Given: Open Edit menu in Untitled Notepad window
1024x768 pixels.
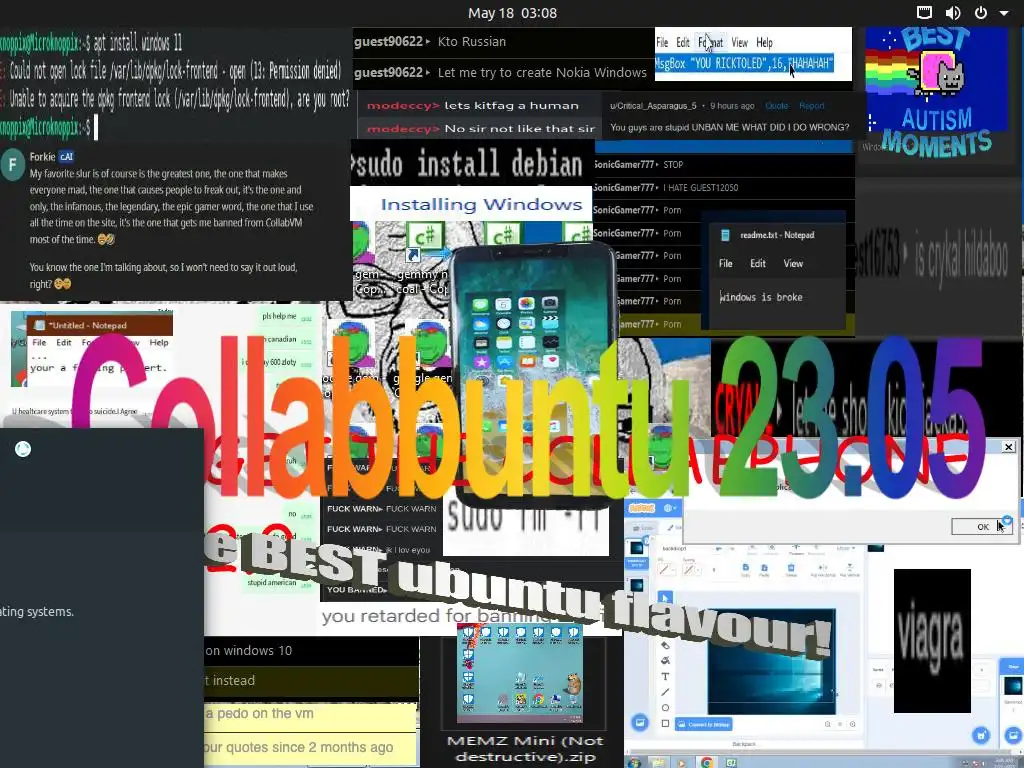Looking at the screenshot, I should pos(63,342).
